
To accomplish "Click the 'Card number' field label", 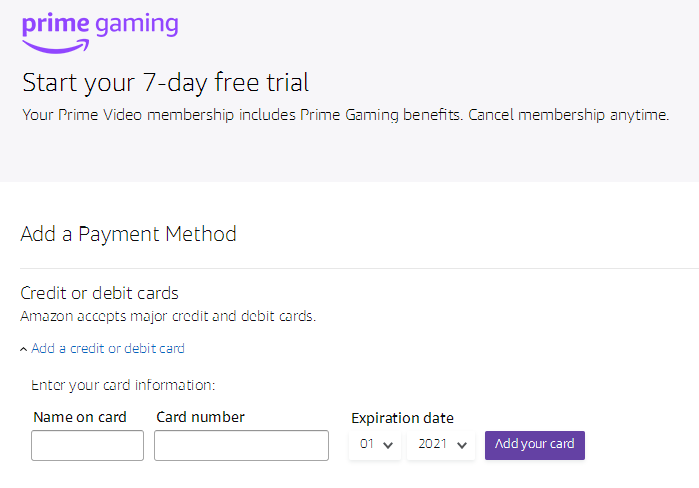I will (200, 417).
